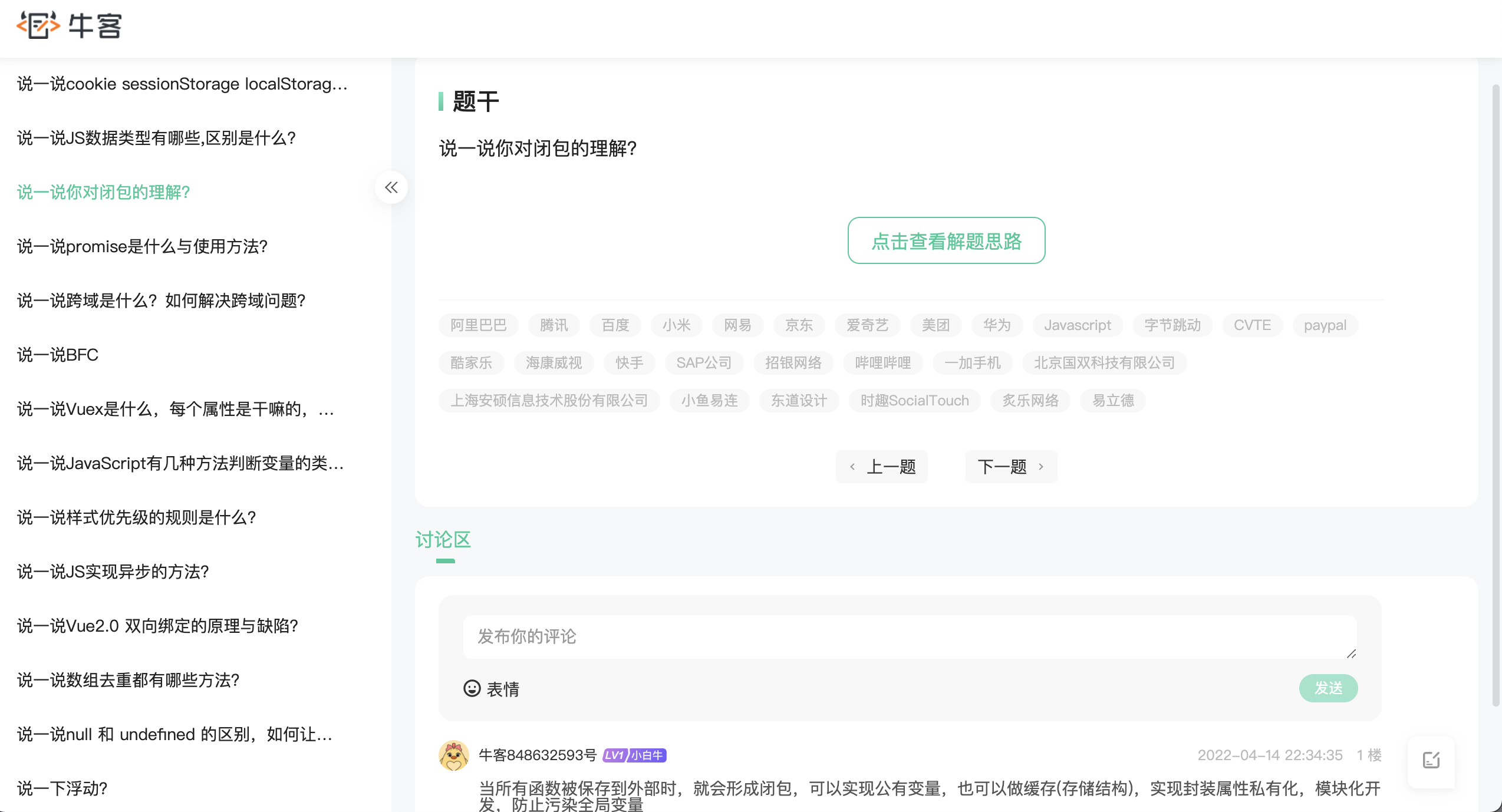This screenshot has height=812, width=1502.
Task: Select the discussion area tab
Action: (x=443, y=540)
